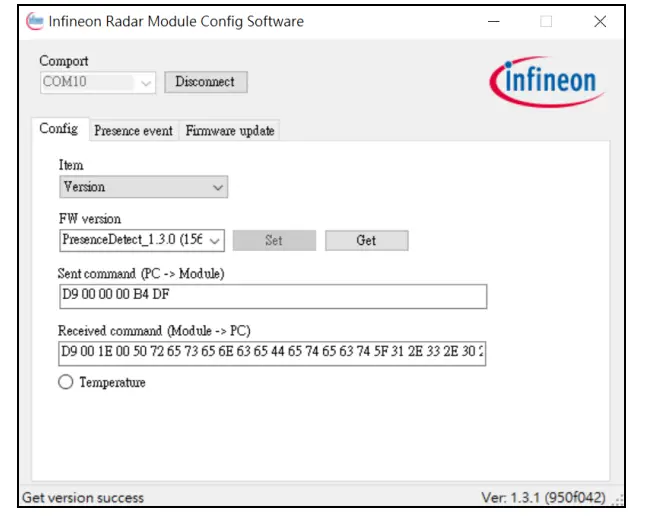Expand the Item dropdown showing Version
659x521 pixels.
(143, 187)
